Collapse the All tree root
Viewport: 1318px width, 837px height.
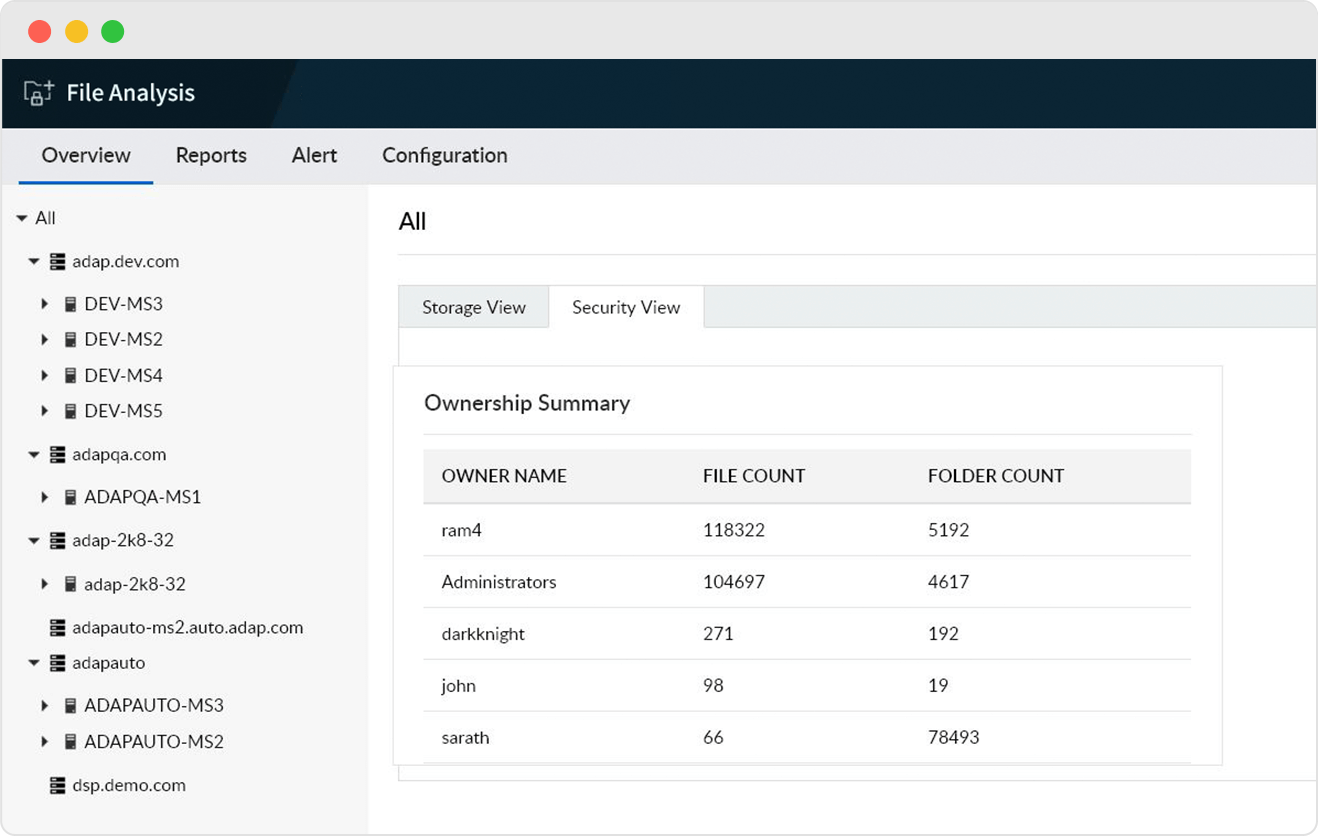tap(22, 218)
